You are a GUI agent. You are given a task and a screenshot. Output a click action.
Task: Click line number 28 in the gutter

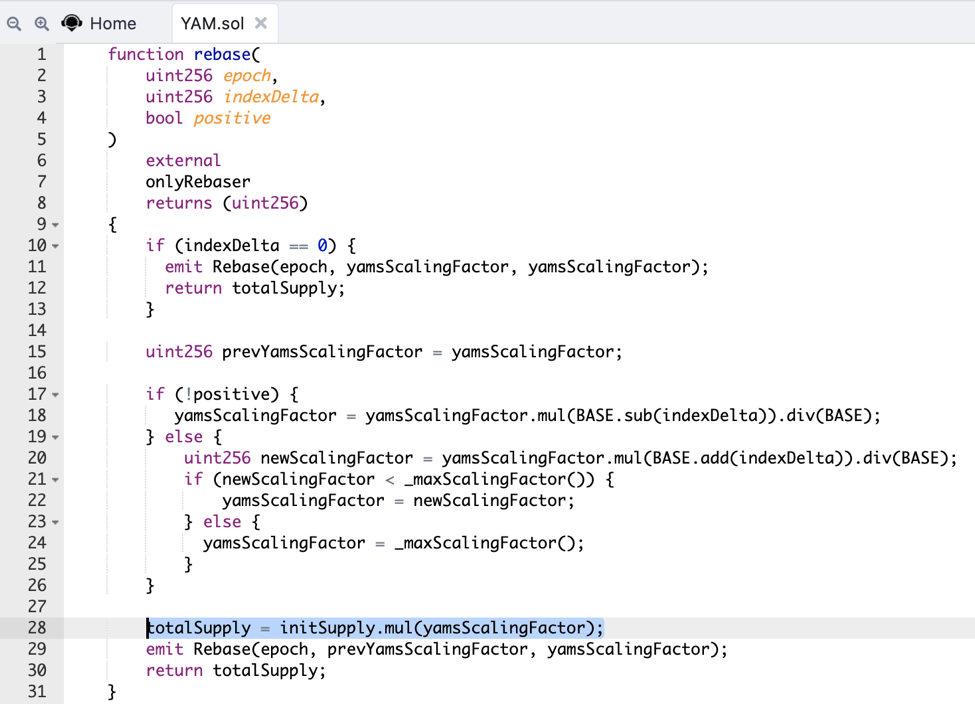(x=37, y=628)
